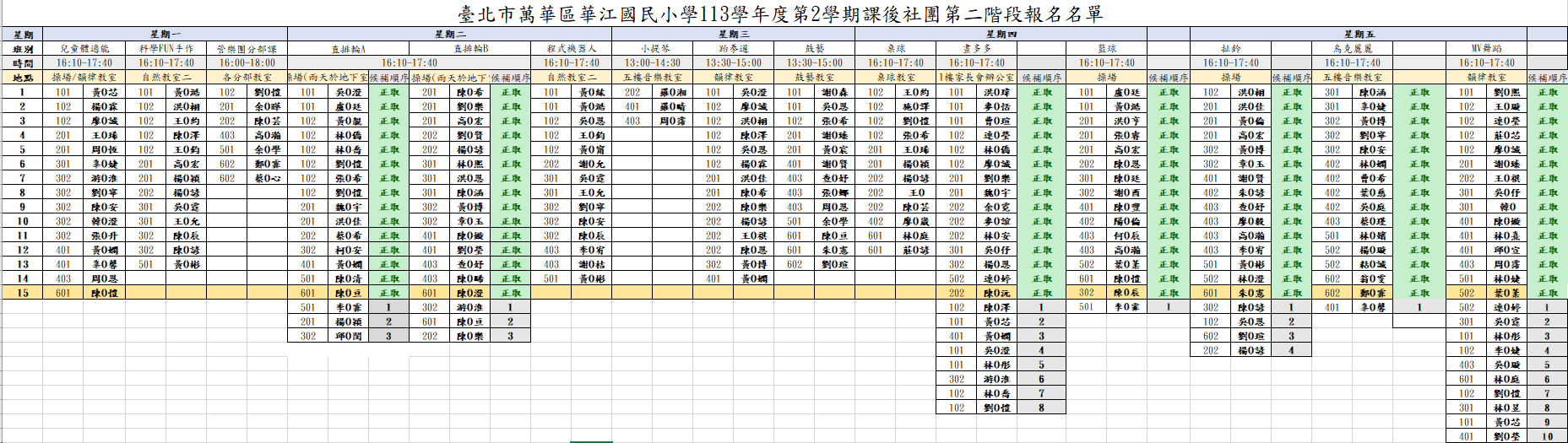Select the 直排輪A class header
The width and height of the screenshot is (1568, 443).
coord(348,49)
